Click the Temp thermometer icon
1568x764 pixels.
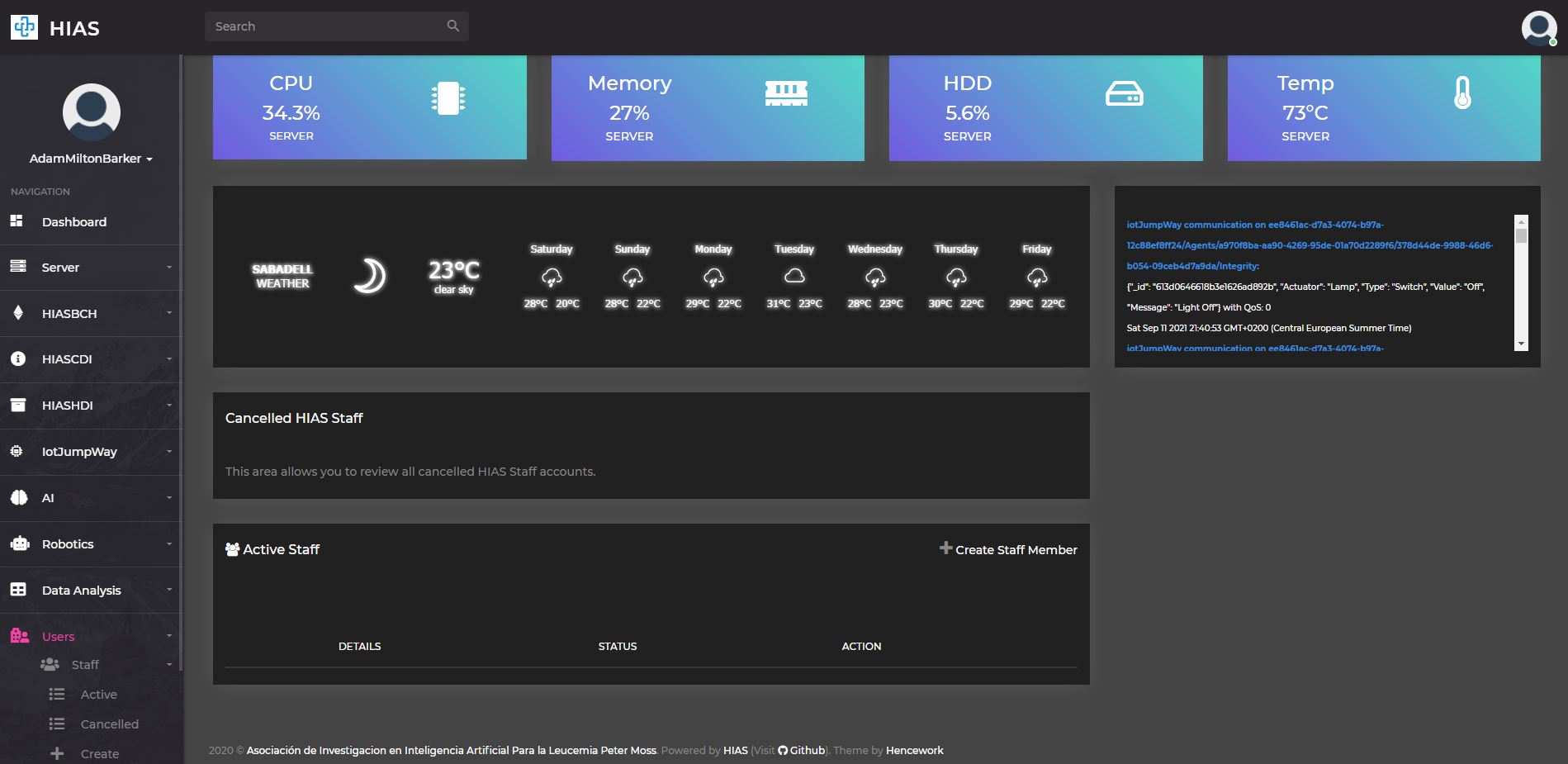[1462, 93]
